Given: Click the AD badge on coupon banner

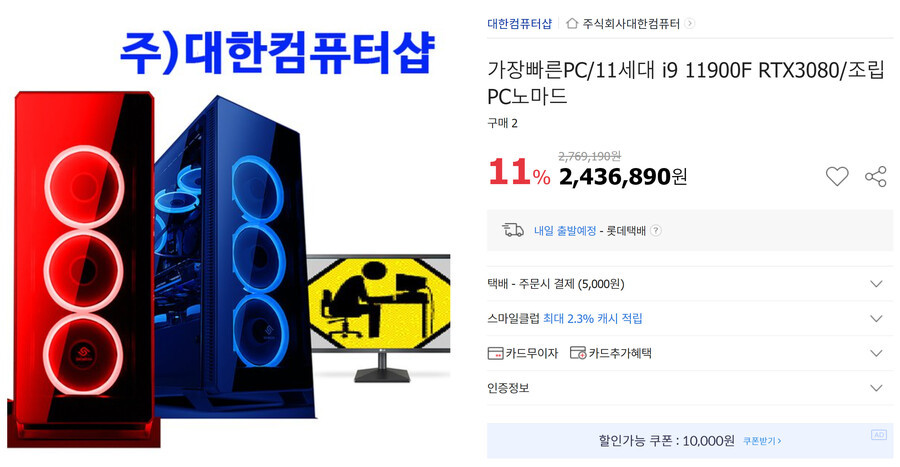Looking at the screenshot, I should point(878,435).
